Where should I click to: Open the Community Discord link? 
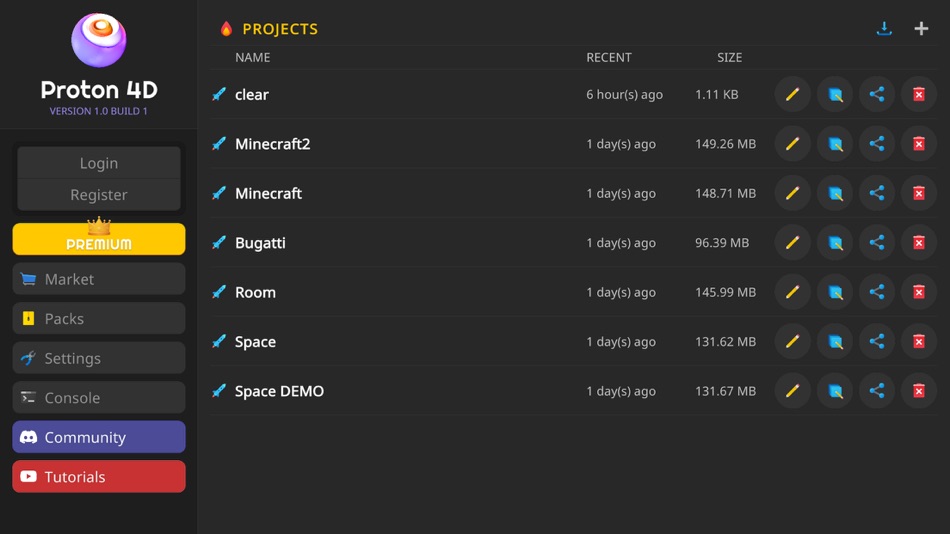(99, 437)
